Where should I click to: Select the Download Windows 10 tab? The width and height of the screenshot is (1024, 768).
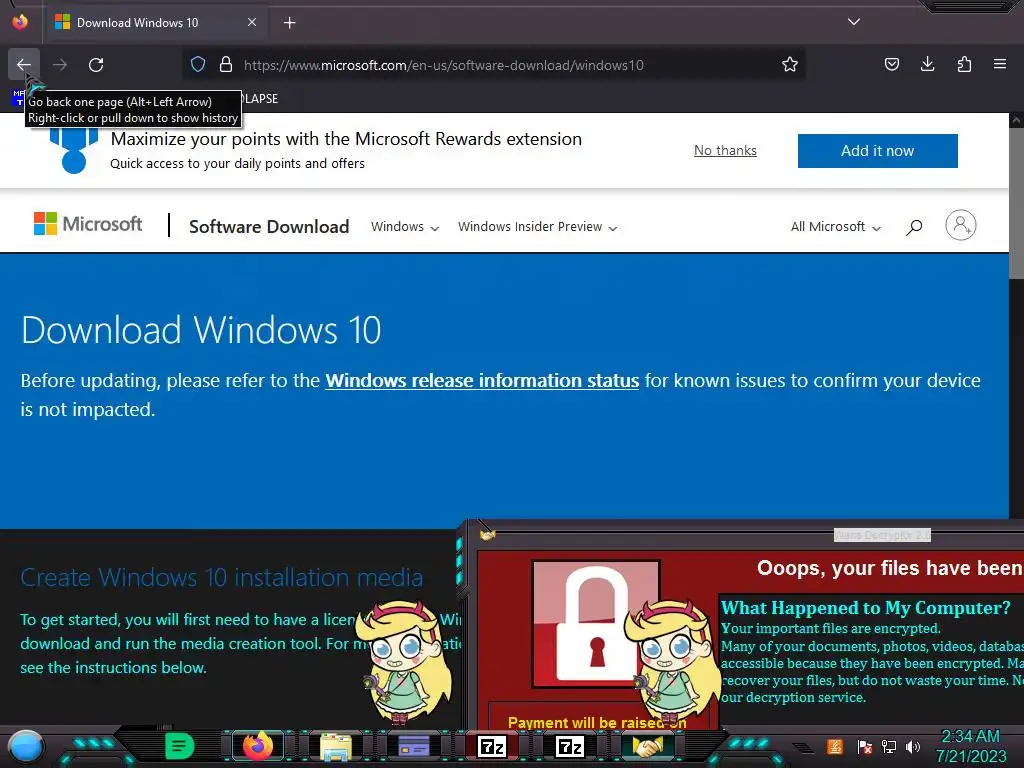pos(155,22)
